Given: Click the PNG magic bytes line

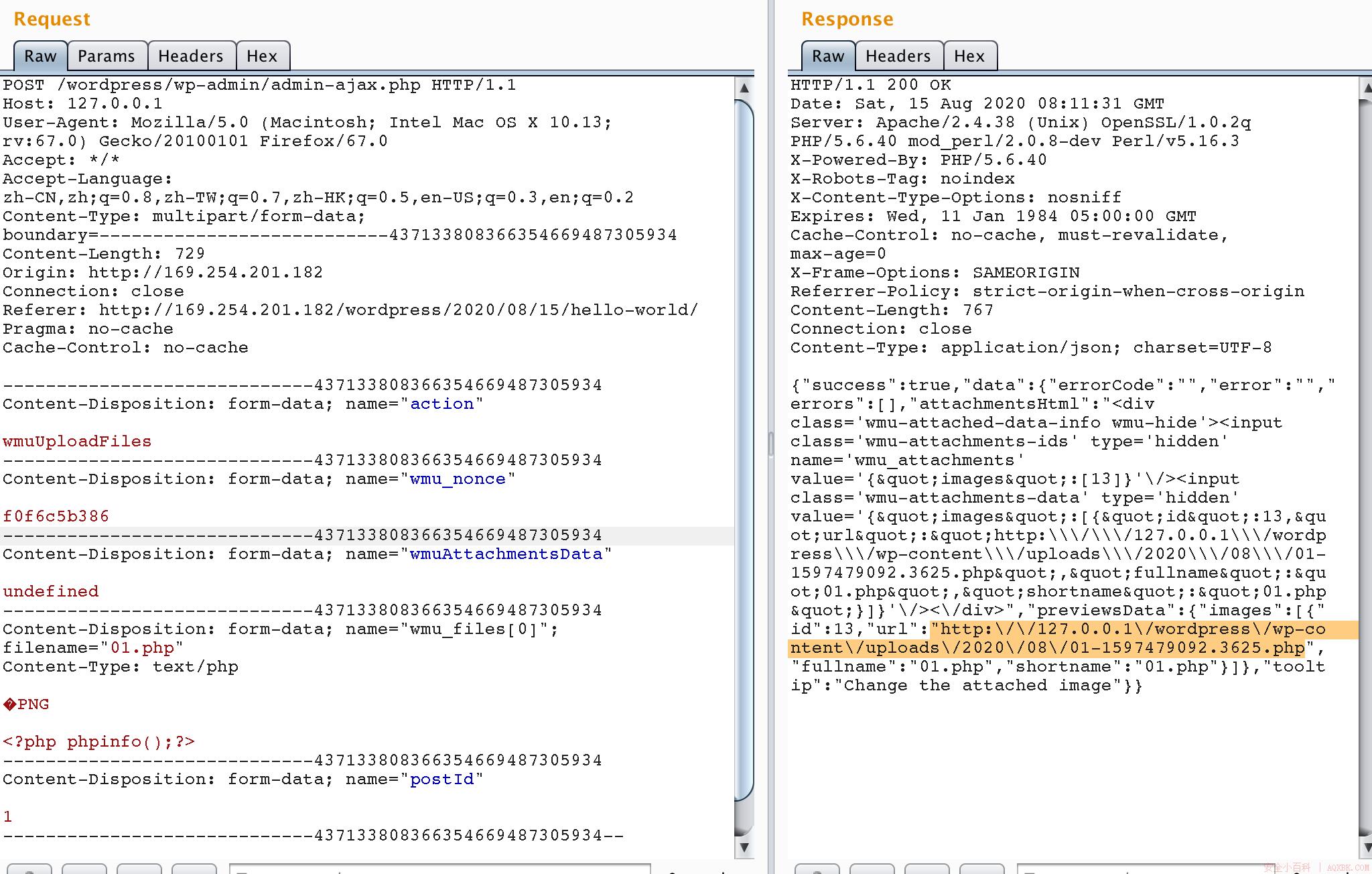Looking at the screenshot, I should [26, 704].
